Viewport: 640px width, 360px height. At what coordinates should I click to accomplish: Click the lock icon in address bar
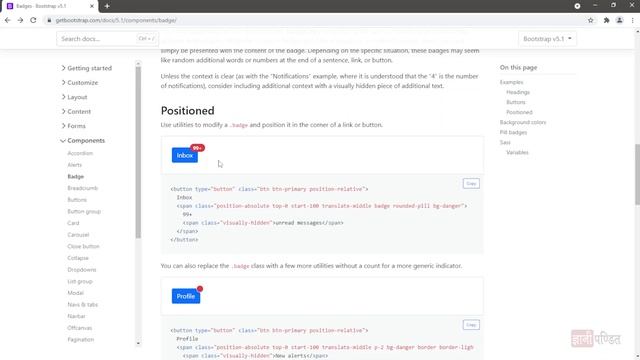[49, 20]
